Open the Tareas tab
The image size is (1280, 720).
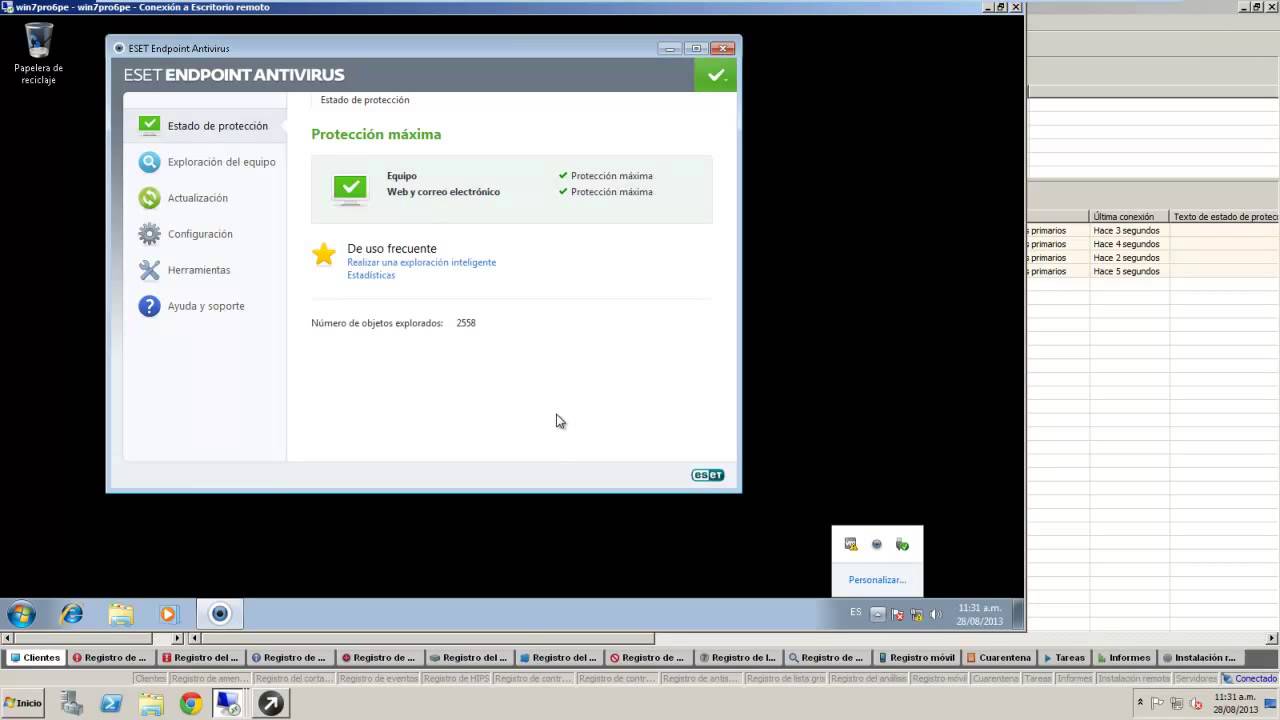point(1064,658)
